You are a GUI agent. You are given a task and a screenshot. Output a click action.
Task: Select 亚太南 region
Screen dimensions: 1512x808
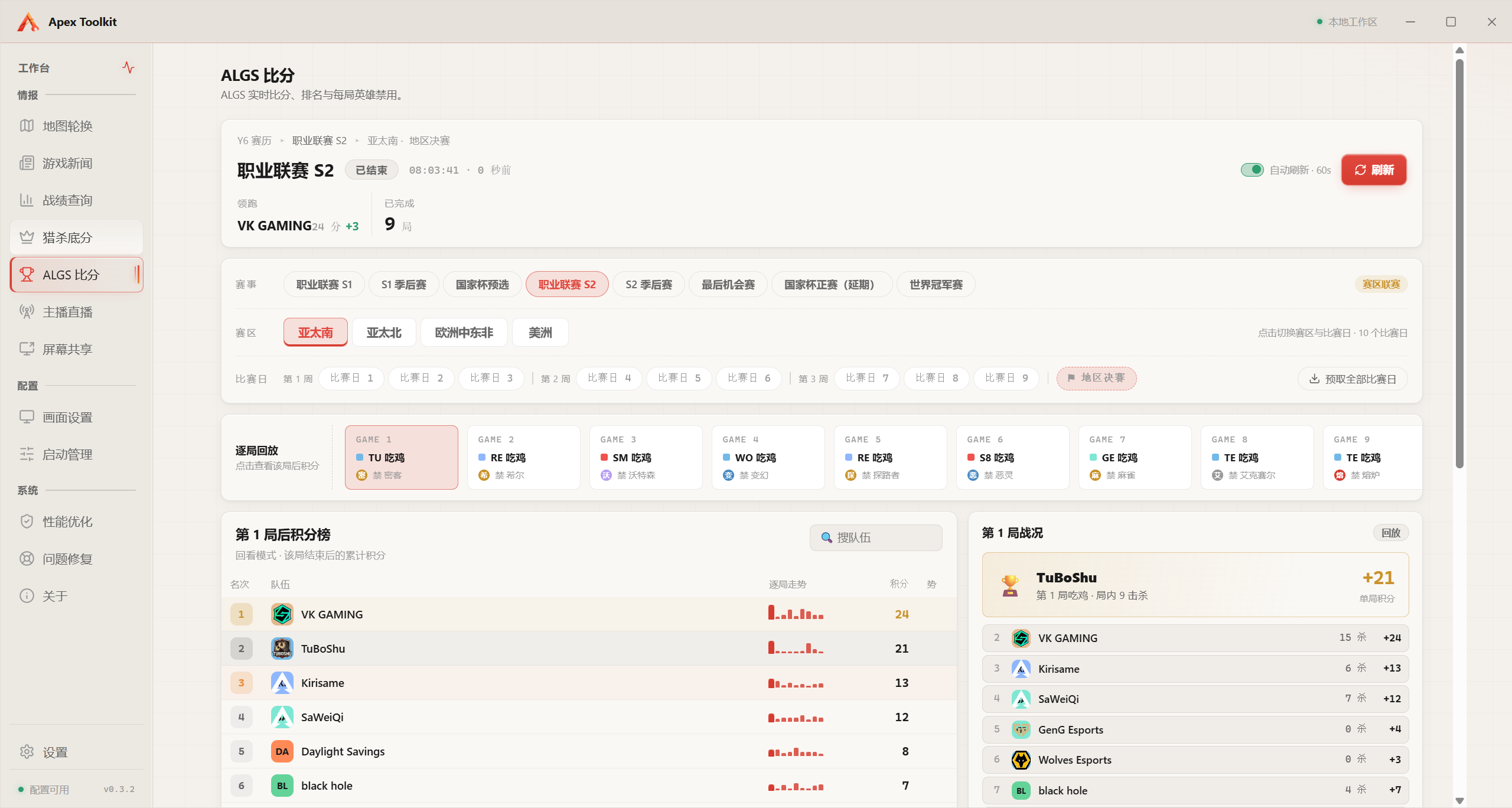point(315,333)
